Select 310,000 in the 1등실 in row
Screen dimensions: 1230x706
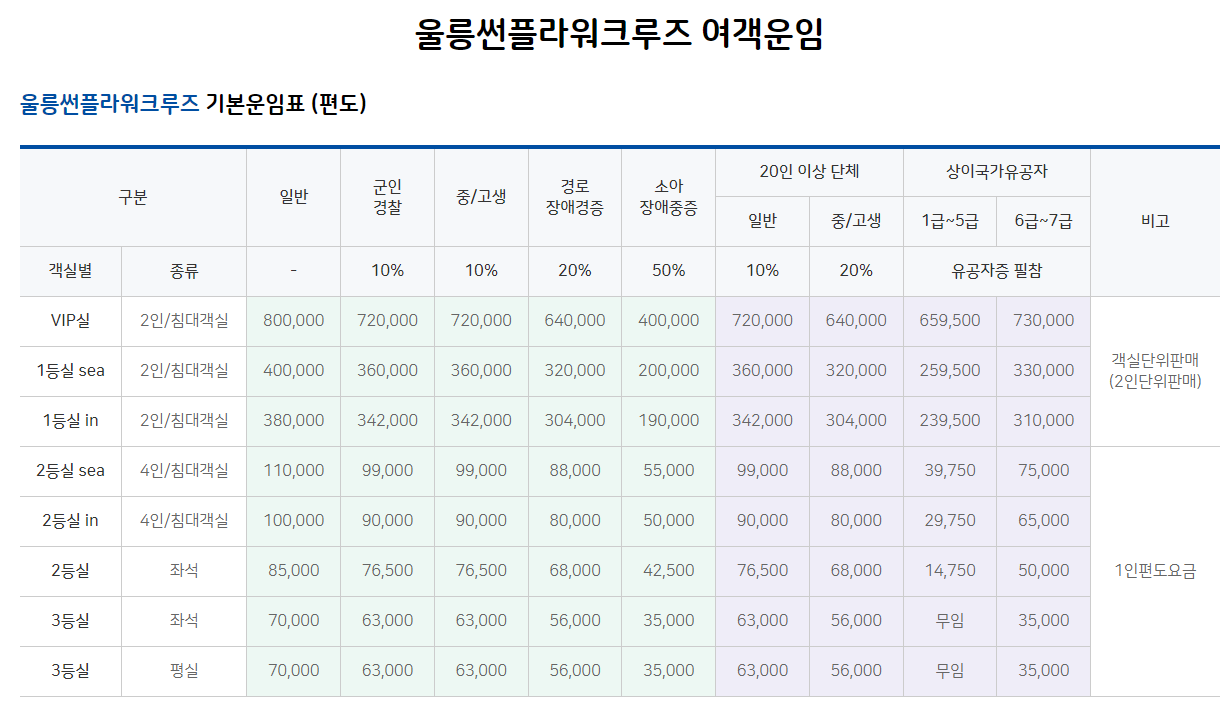pyautogui.click(x=1044, y=421)
